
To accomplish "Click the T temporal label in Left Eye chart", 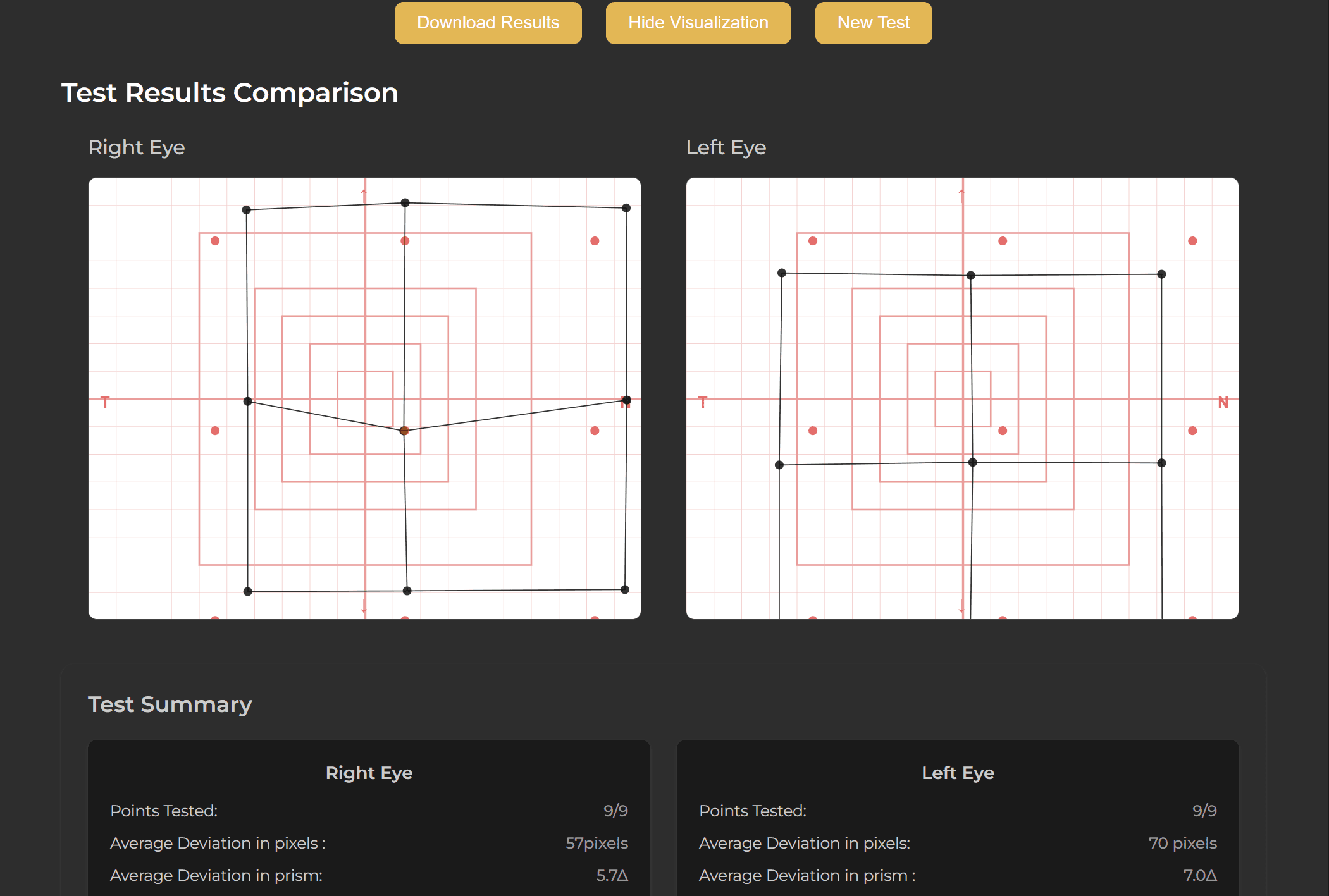I will (702, 403).
